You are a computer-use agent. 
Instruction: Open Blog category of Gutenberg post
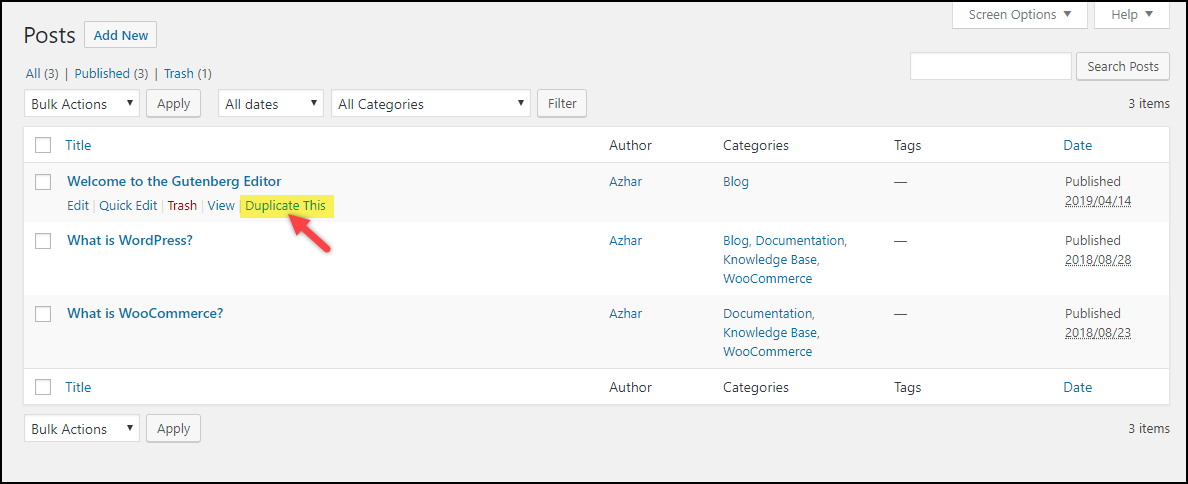click(736, 181)
